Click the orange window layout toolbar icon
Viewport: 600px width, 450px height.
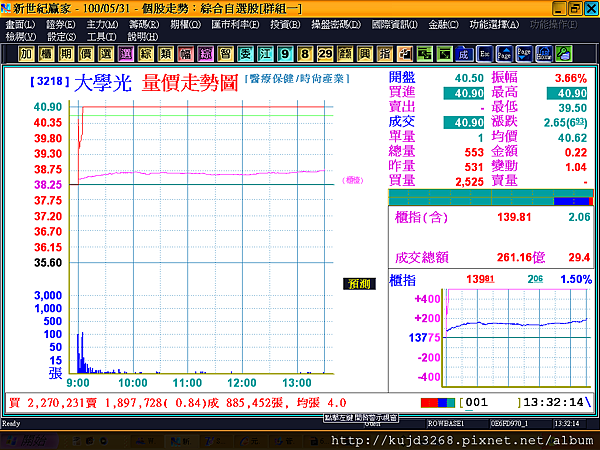coord(404,54)
